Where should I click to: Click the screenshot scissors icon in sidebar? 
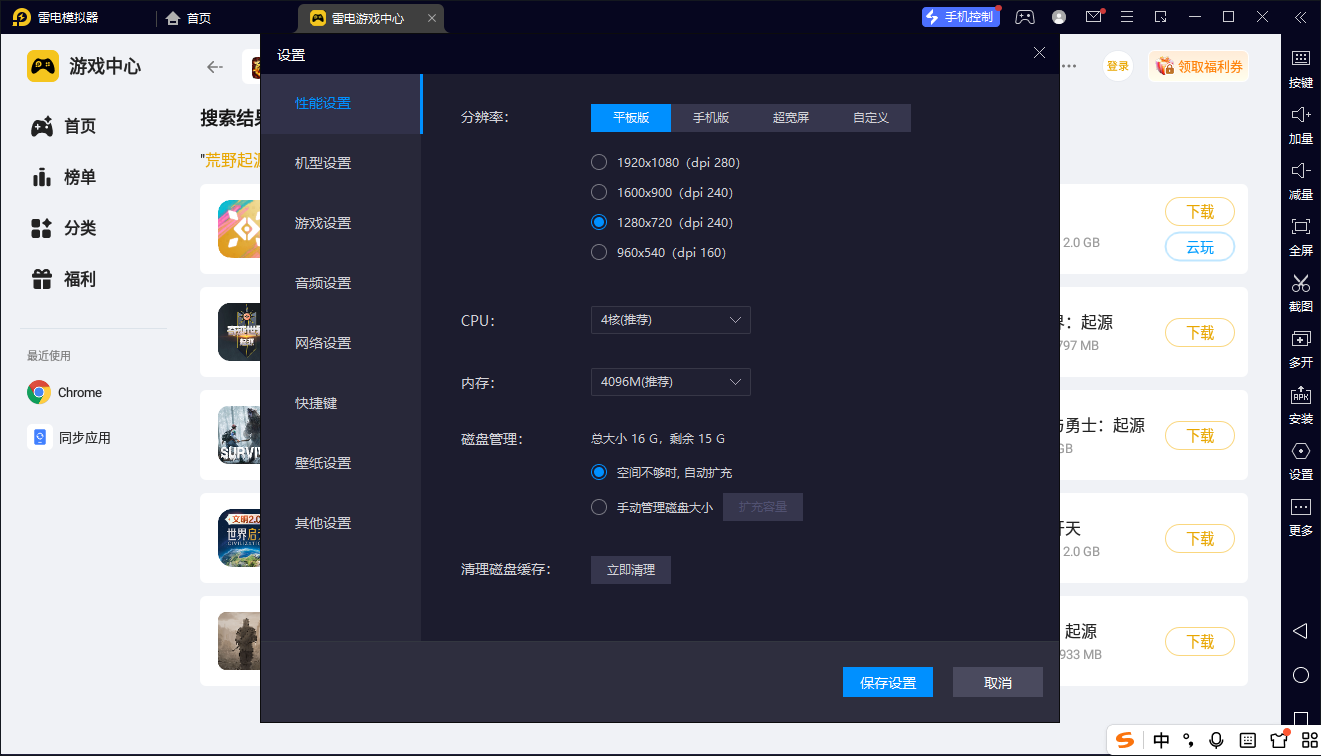click(x=1300, y=284)
